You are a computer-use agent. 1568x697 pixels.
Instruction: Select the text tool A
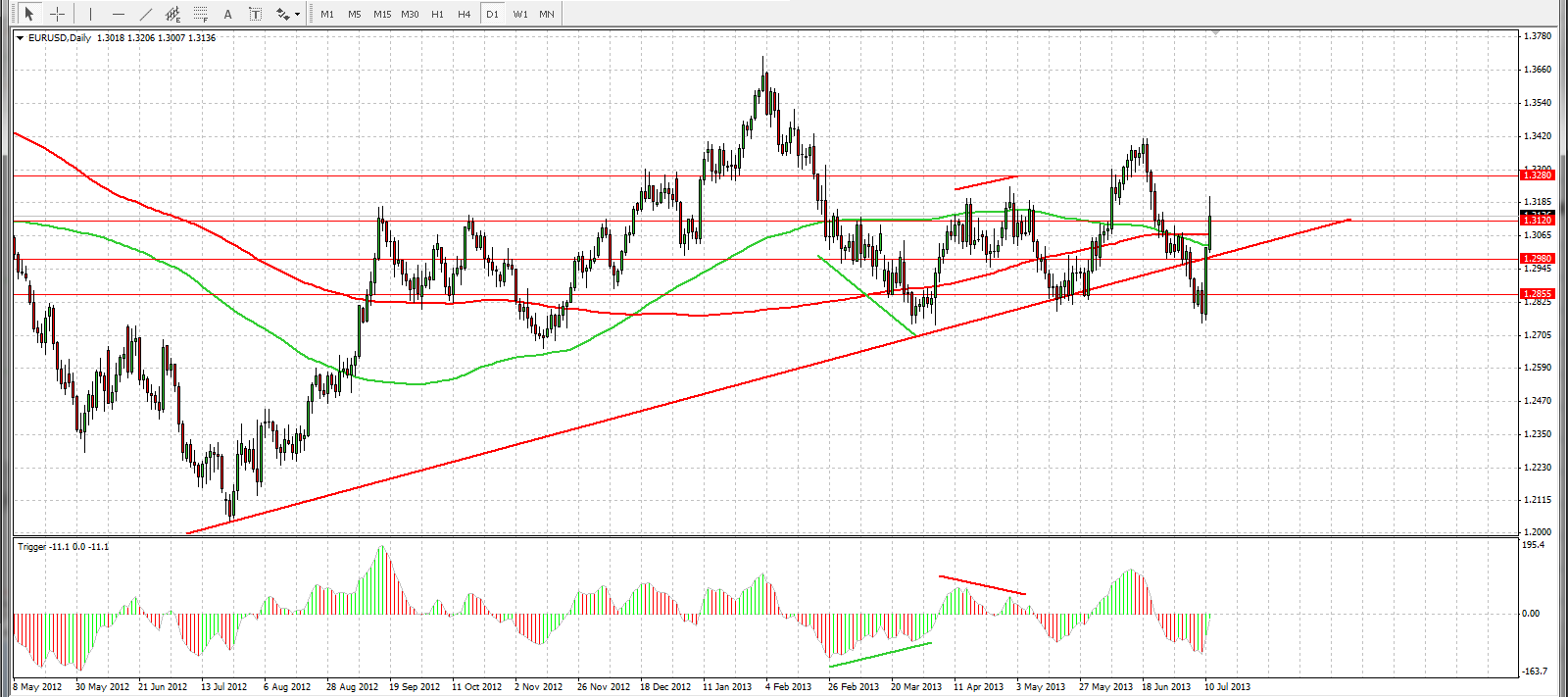point(228,14)
